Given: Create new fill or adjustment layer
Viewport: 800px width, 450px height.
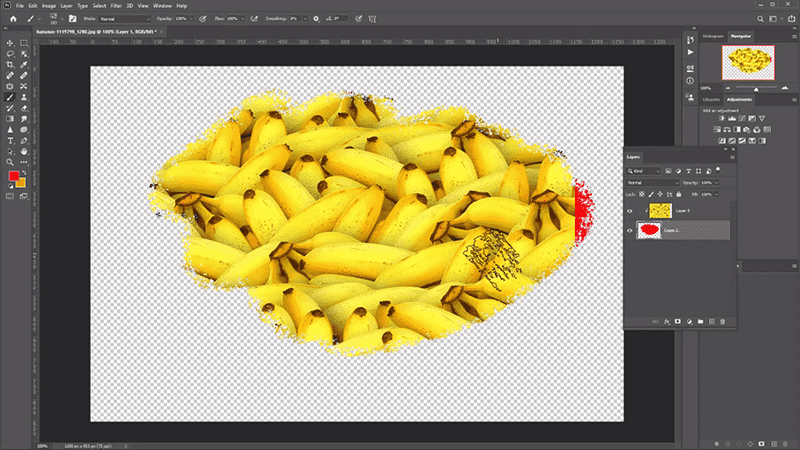Looking at the screenshot, I should click(689, 321).
